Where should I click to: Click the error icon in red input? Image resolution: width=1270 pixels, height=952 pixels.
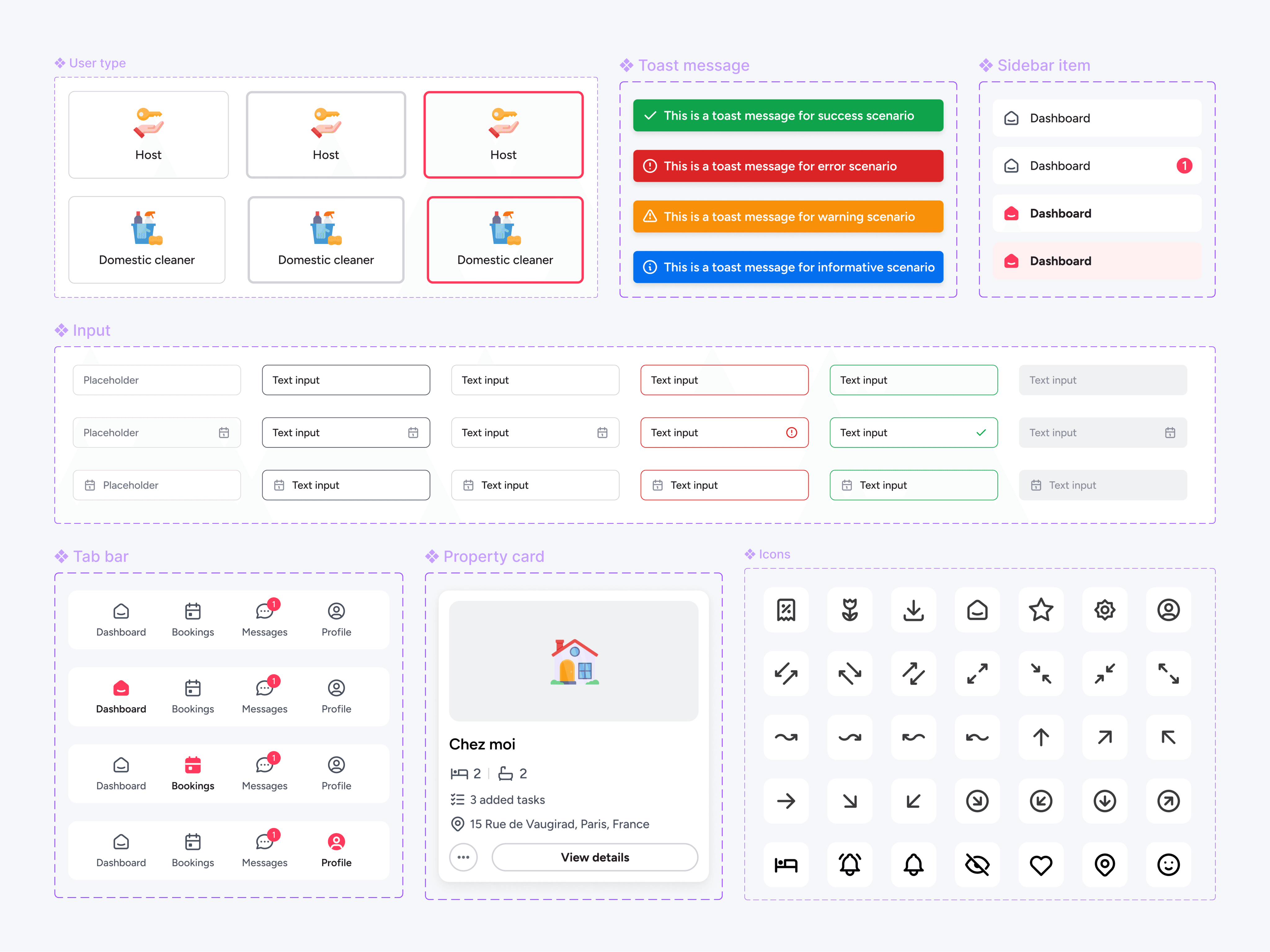pyautogui.click(x=792, y=433)
